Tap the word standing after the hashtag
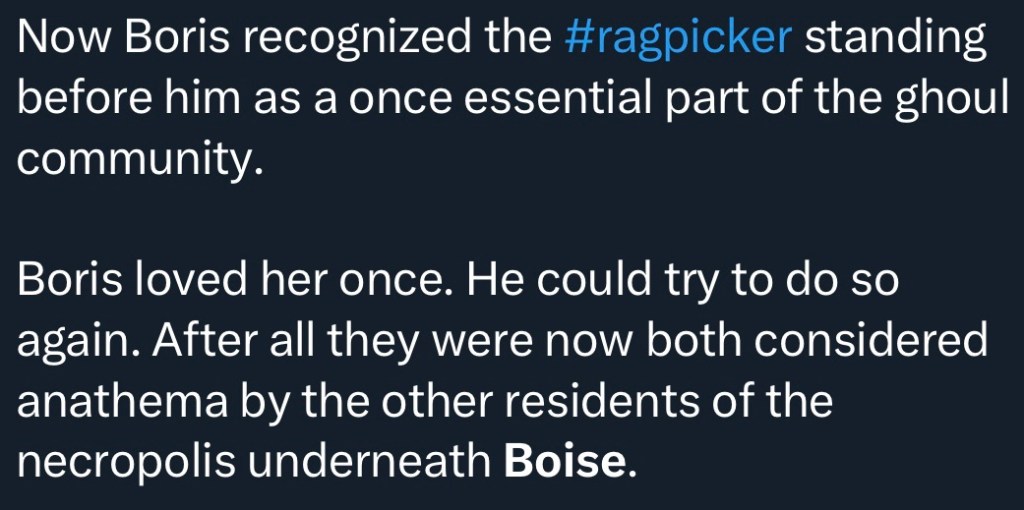This screenshot has height=510, width=1024. [x=895, y=39]
